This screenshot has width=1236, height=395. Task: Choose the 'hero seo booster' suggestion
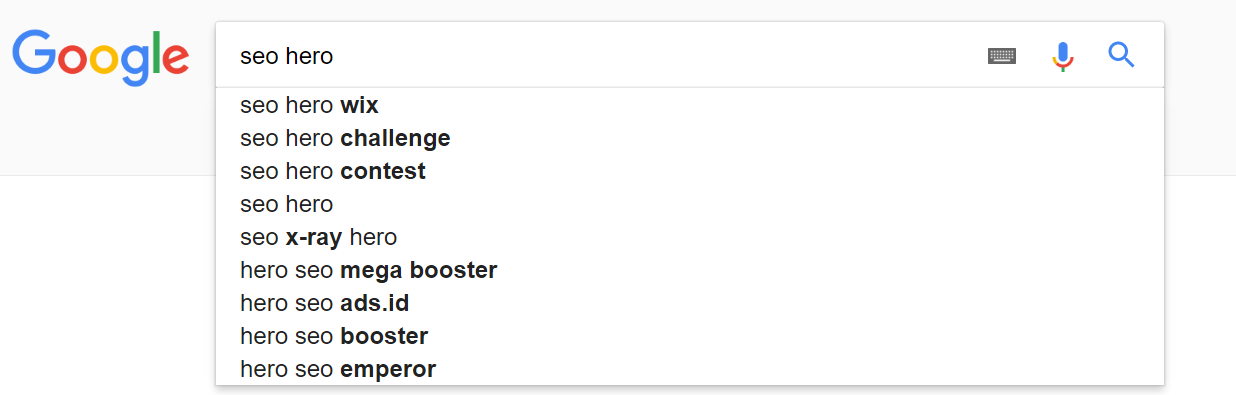pyautogui.click(x=690, y=336)
